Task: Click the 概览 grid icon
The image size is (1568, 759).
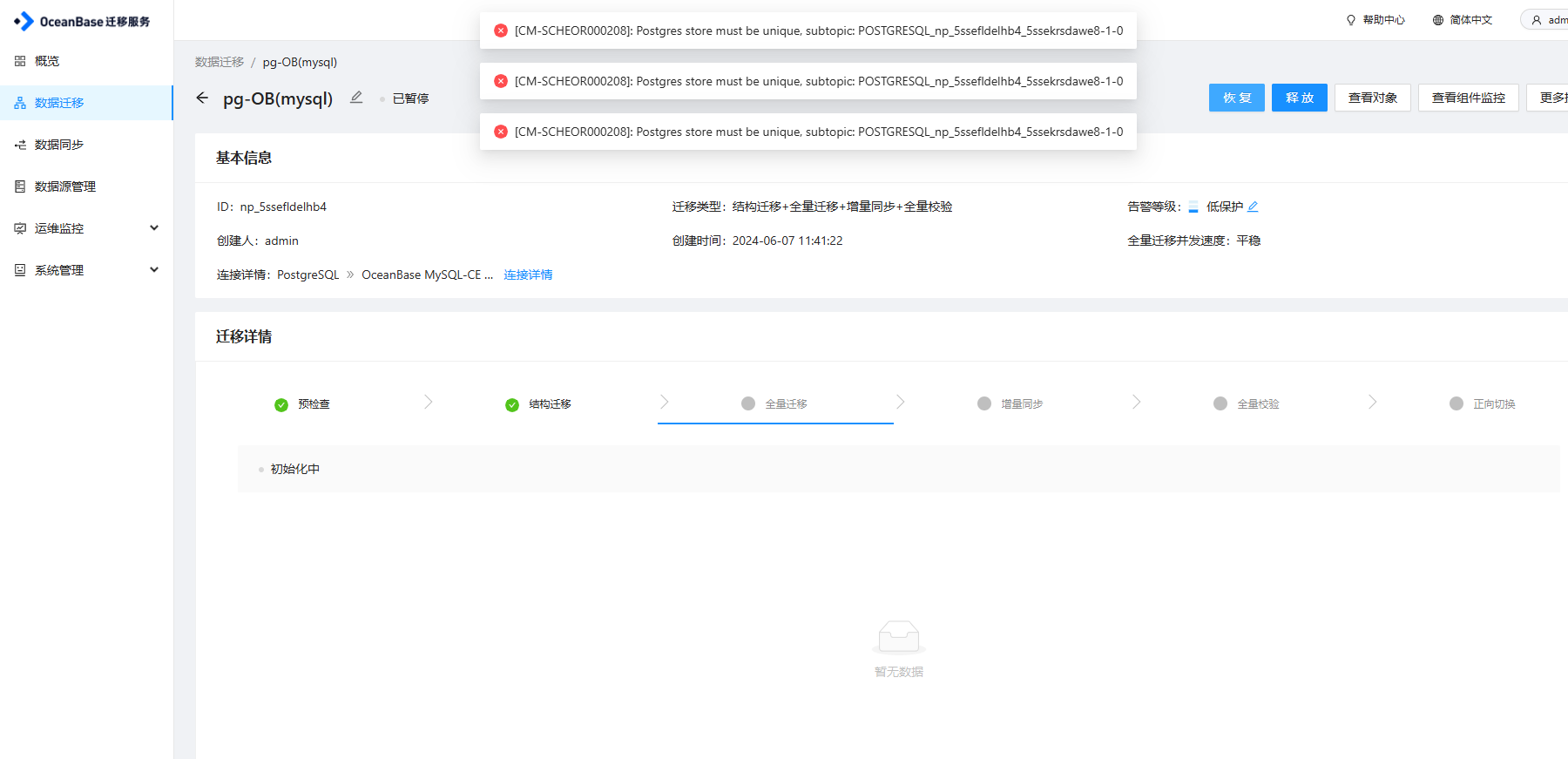Action: click(20, 61)
